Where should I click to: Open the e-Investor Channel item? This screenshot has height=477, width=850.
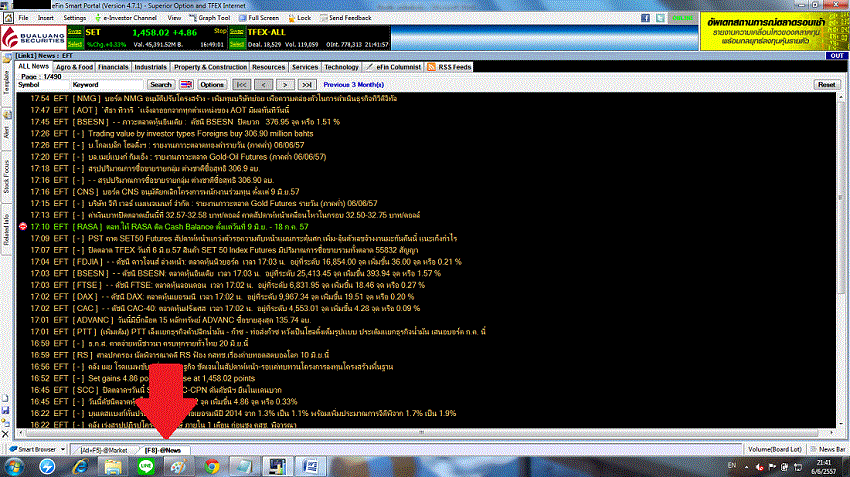click(x=126, y=18)
